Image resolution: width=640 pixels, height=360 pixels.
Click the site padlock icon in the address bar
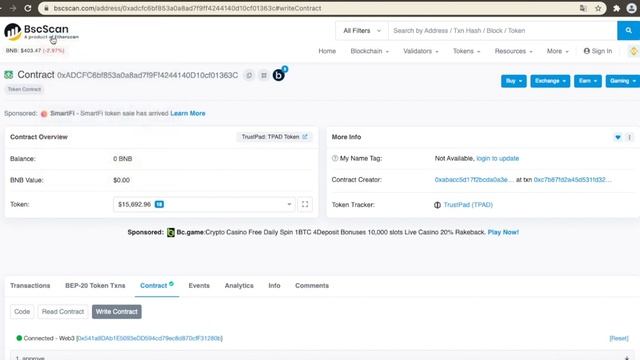pyautogui.click(x=46, y=8)
